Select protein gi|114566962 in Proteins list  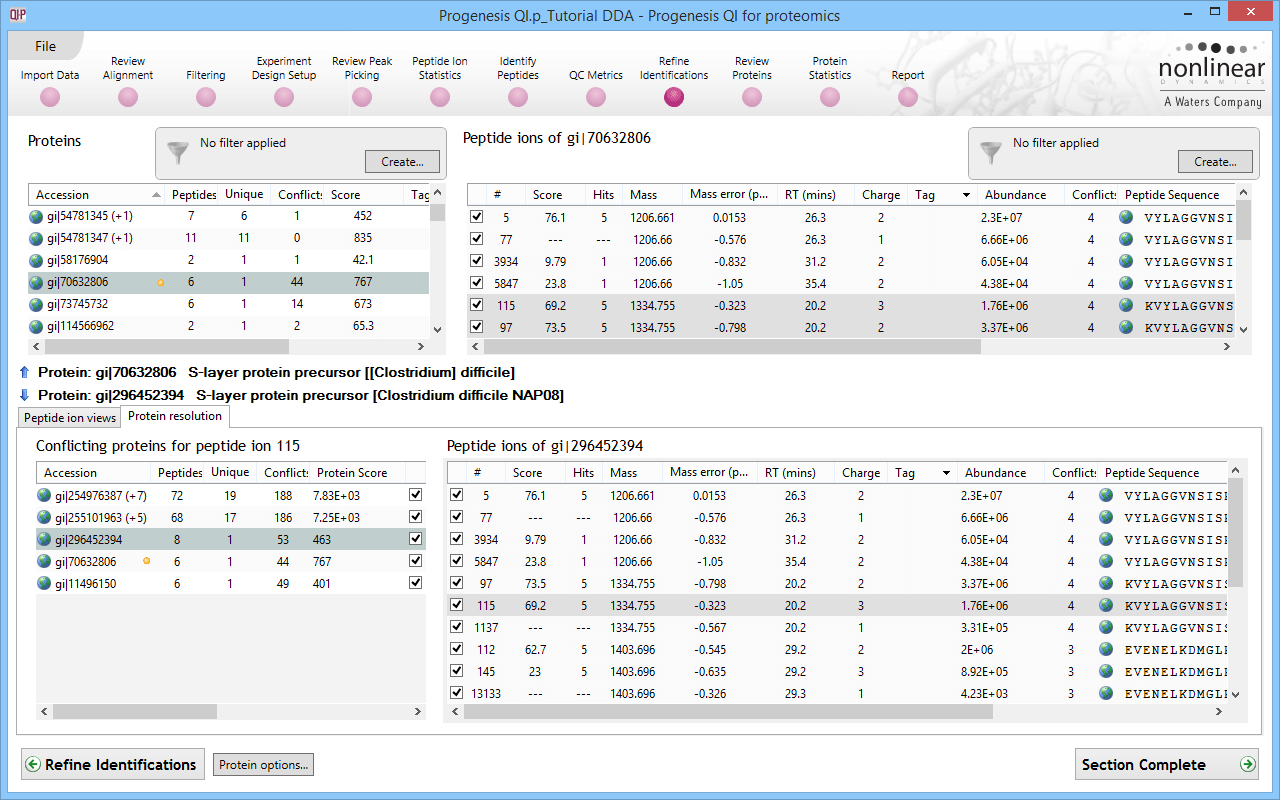click(229, 326)
